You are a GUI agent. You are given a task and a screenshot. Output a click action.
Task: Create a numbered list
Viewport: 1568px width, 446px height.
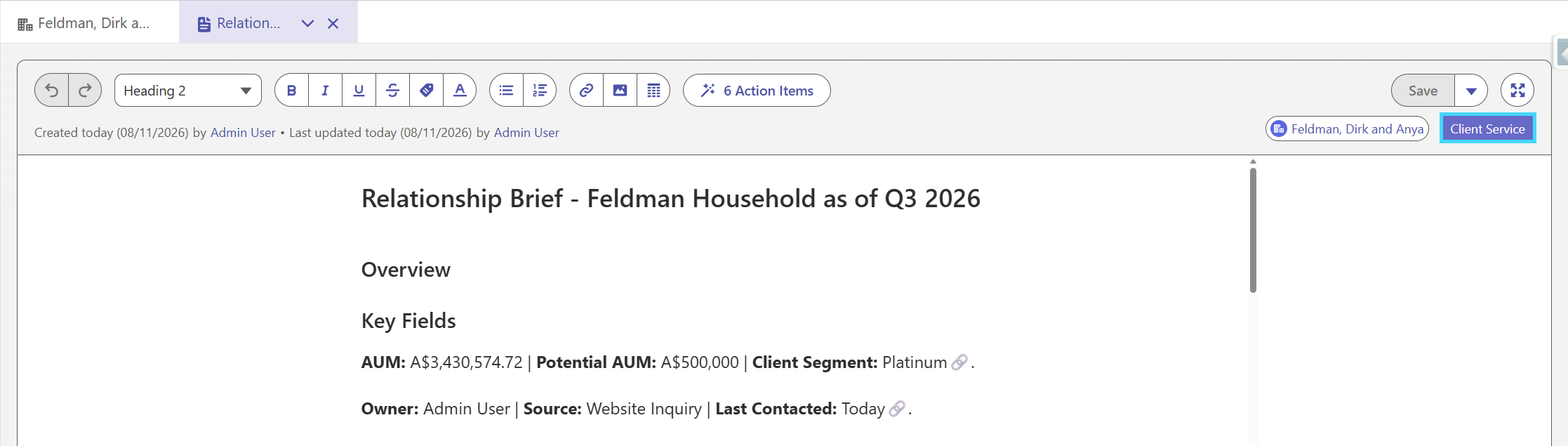(540, 91)
